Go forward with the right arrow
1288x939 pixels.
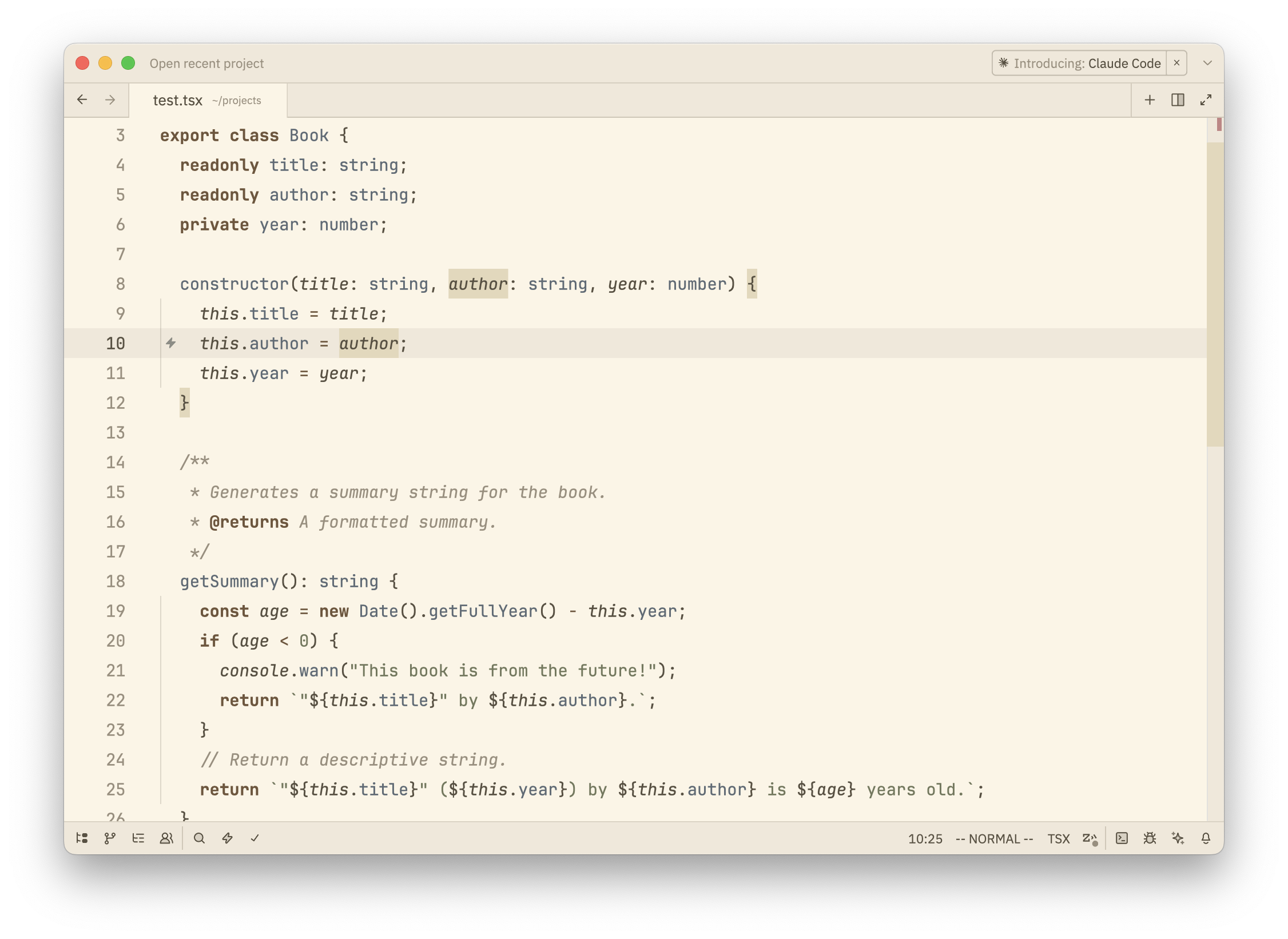110,100
